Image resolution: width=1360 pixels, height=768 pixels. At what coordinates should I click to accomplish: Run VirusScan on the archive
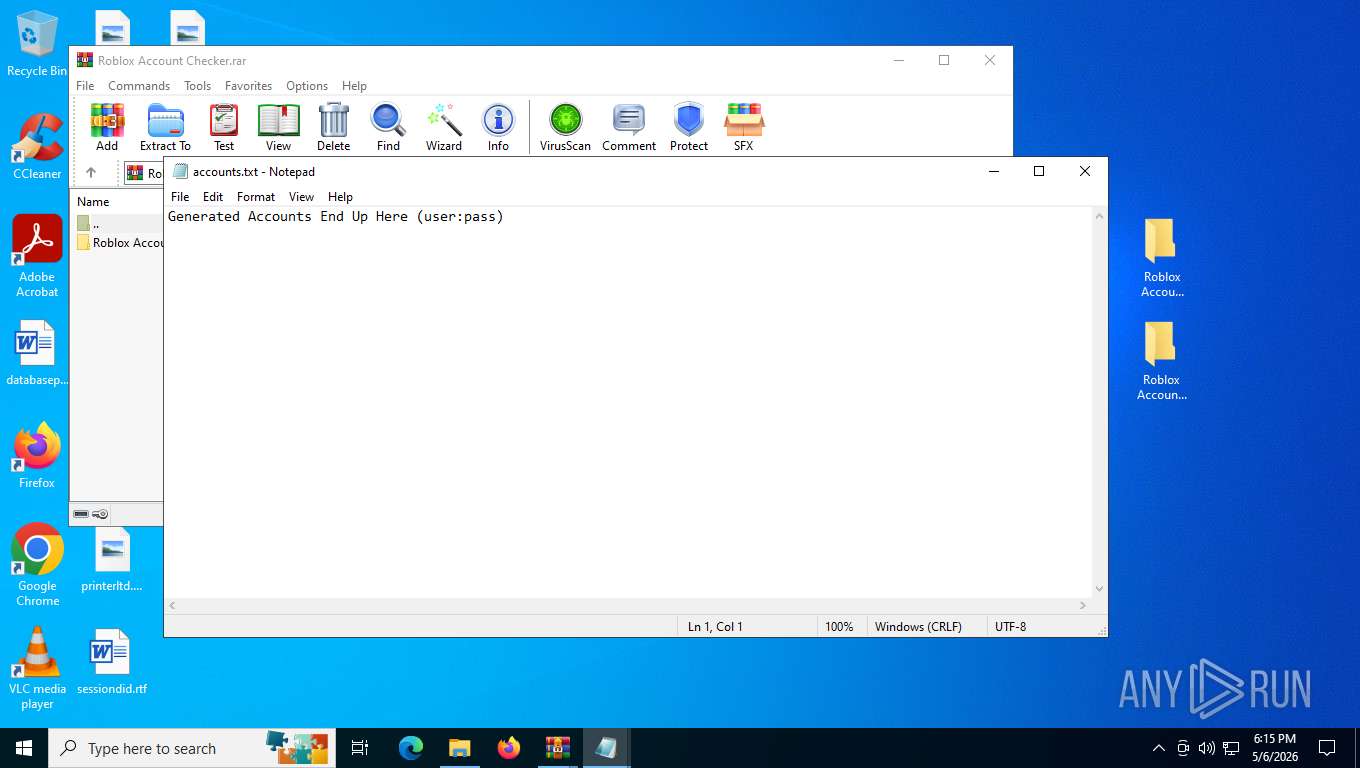(x=565, y=127)
